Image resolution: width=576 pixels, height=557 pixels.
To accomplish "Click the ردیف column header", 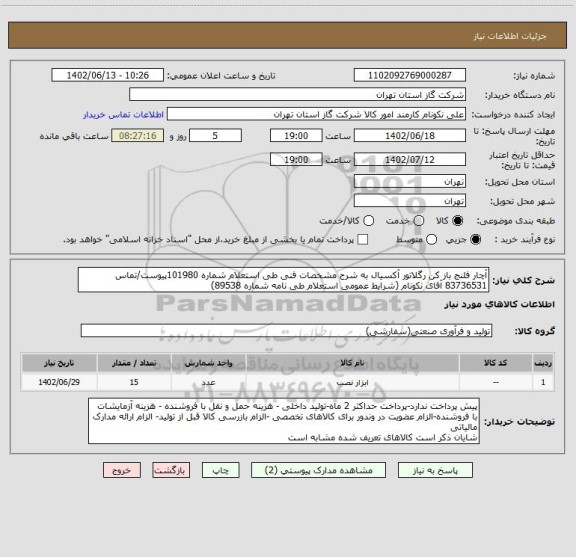I will pos(543,363).
